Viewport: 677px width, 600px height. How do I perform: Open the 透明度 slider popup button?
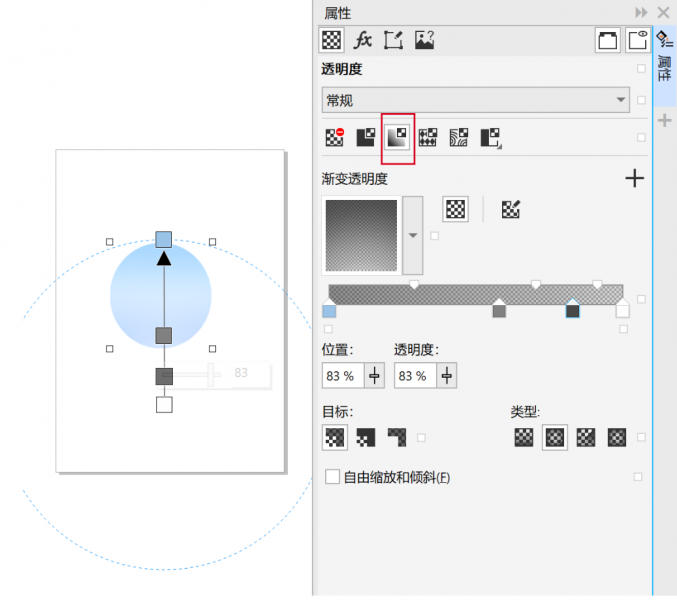tap(447, 376)
